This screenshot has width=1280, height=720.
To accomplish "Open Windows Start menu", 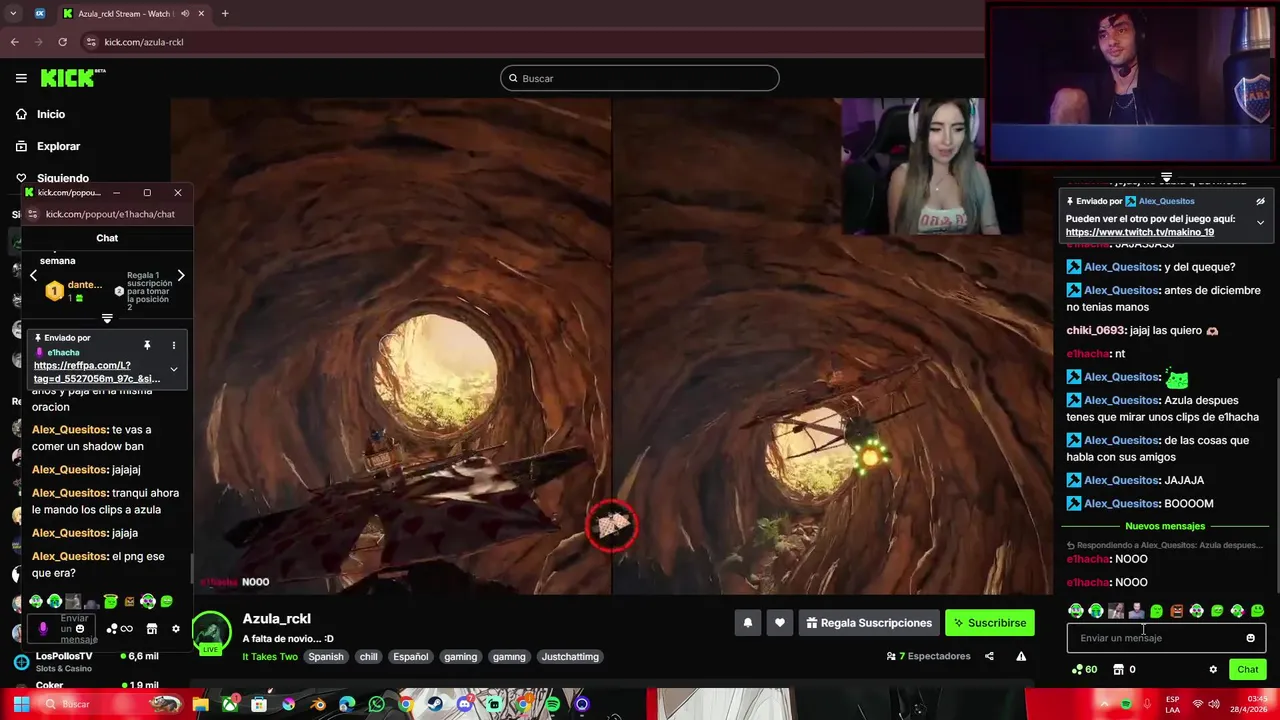I will (x=21, y=704).
